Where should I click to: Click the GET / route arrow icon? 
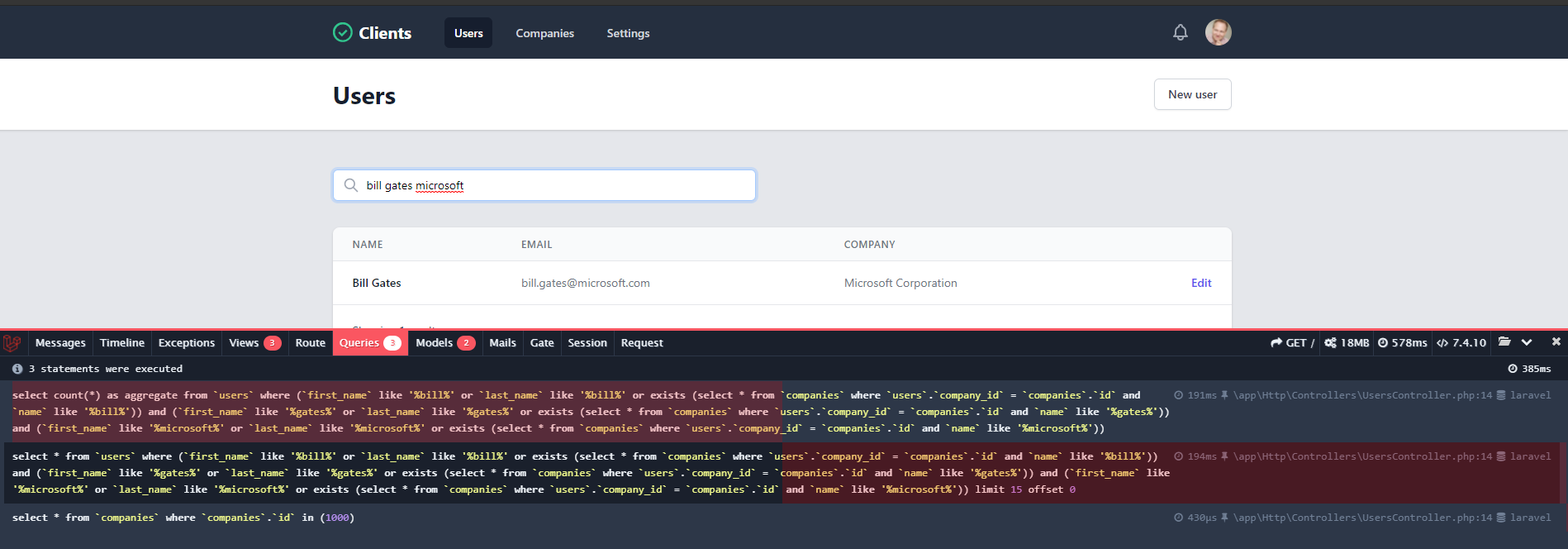[1277, 343]
